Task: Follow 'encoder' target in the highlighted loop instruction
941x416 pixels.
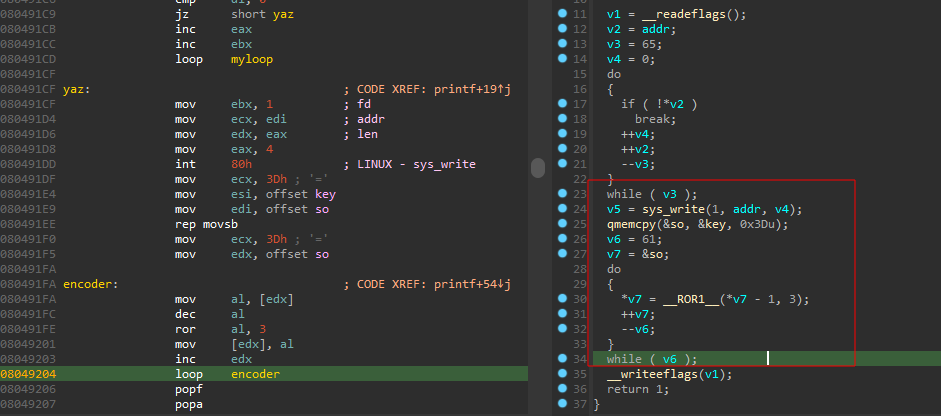Action: coord(255,375)
